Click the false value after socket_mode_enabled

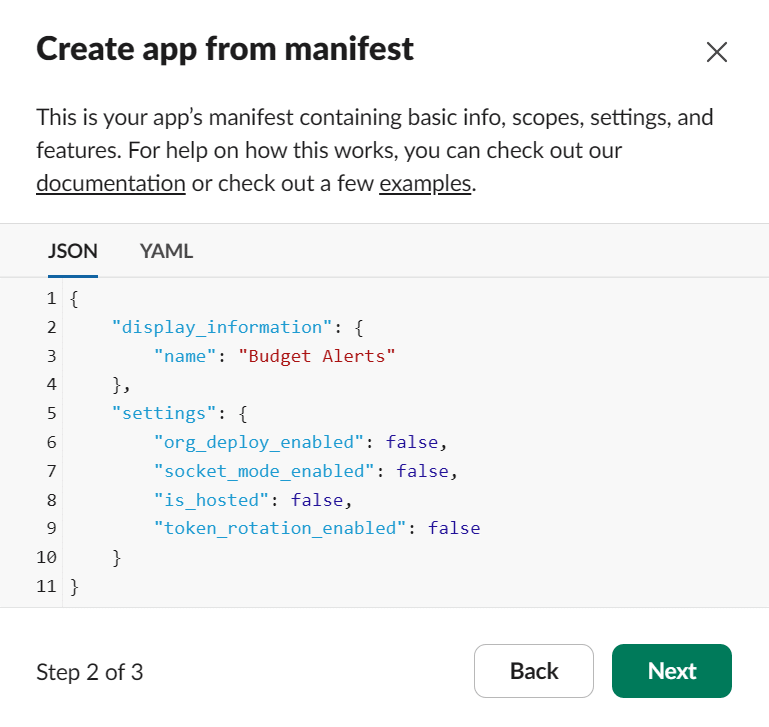(x=422, y=471)
